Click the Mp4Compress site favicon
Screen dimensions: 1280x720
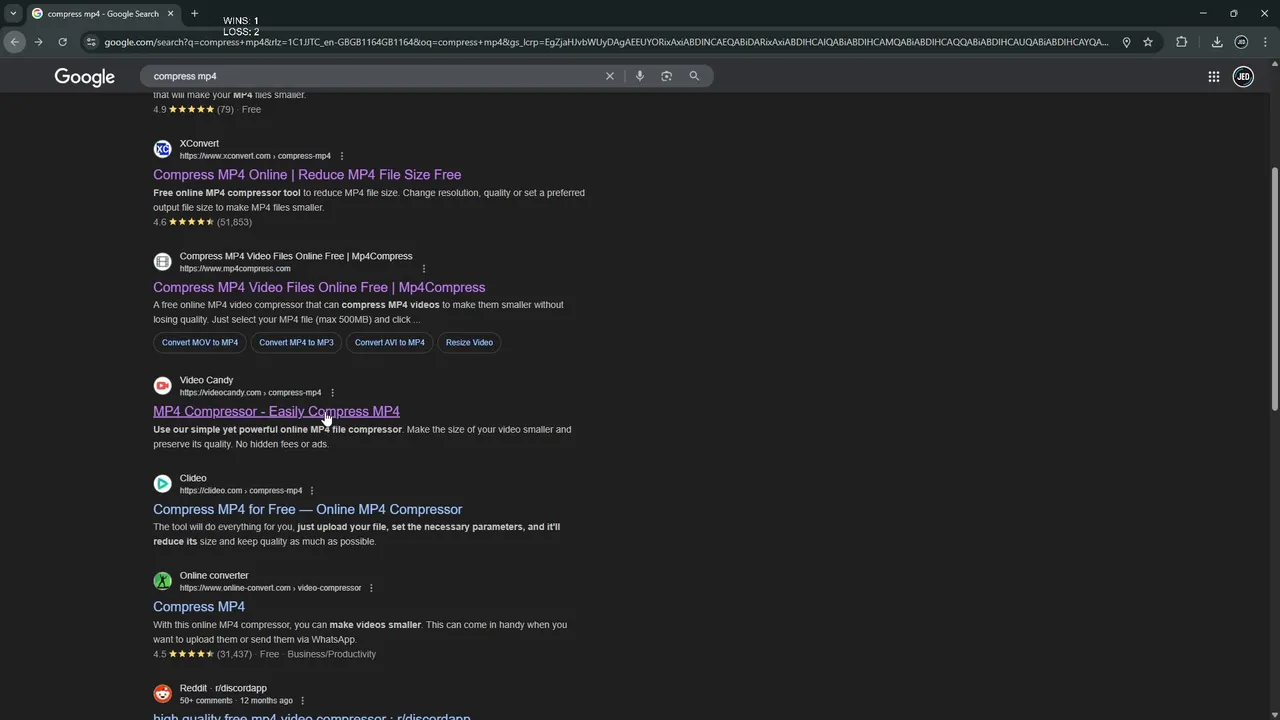click(162, 262)
